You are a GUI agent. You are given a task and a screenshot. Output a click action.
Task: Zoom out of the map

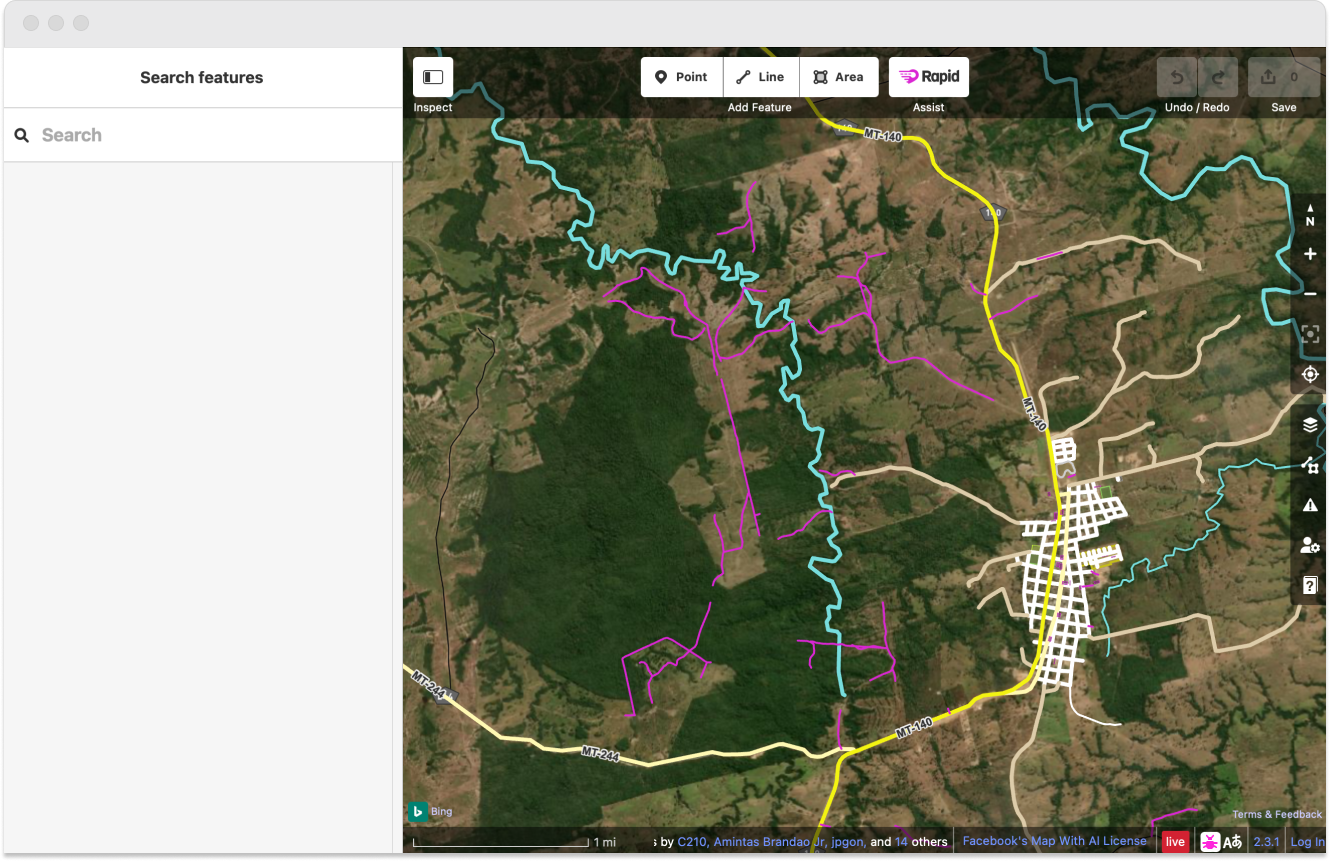click(x=1310, y=294)
